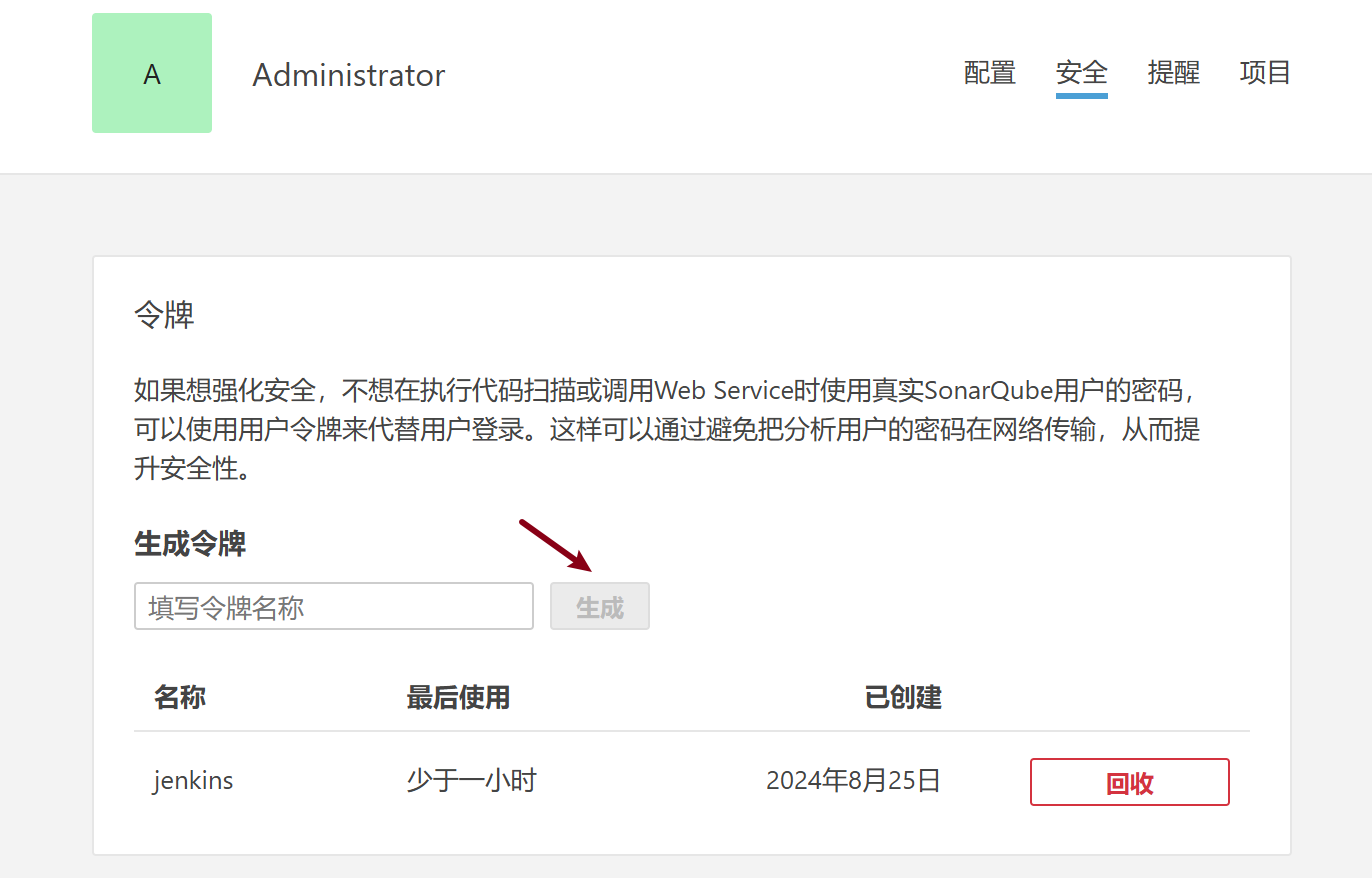Revoke the jenkins token with 回收
This screenshot has width=1372, height=878.
[x=1130, y=782]
